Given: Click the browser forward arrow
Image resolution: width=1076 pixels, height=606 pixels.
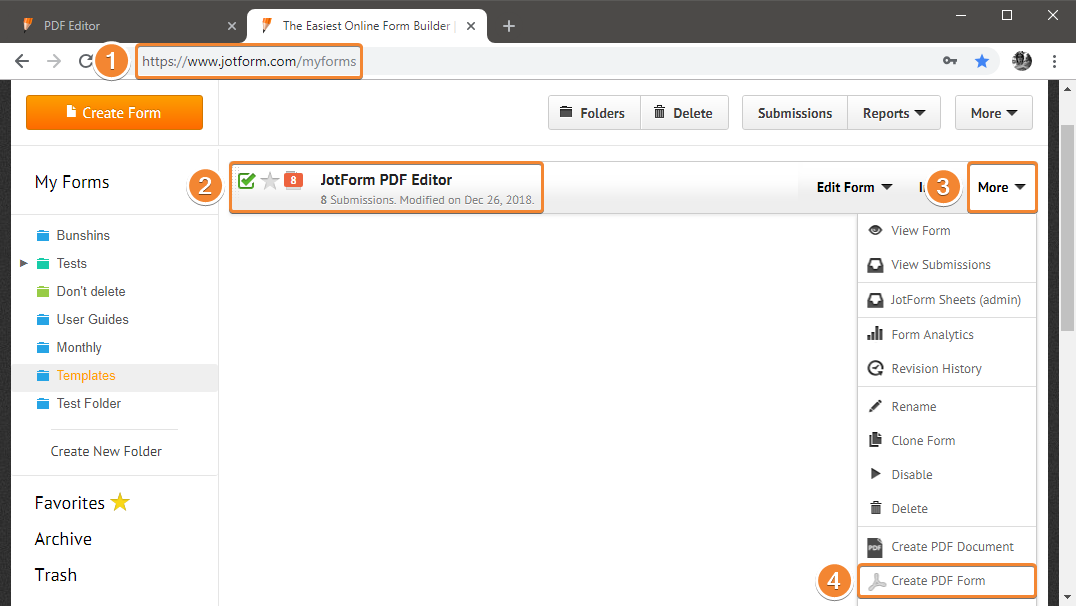Looking at the screenshot, I should pos(54,61).
